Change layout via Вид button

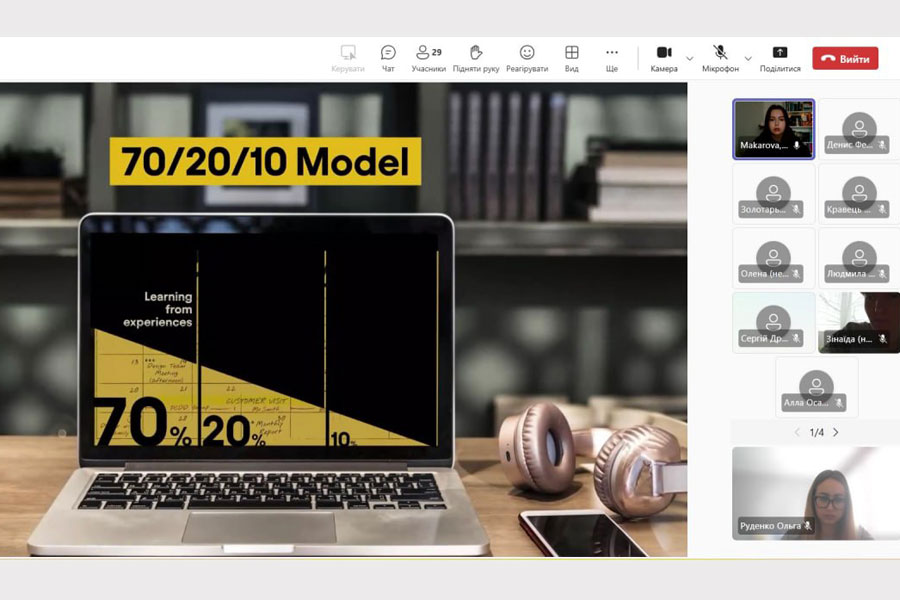[572, 59]
